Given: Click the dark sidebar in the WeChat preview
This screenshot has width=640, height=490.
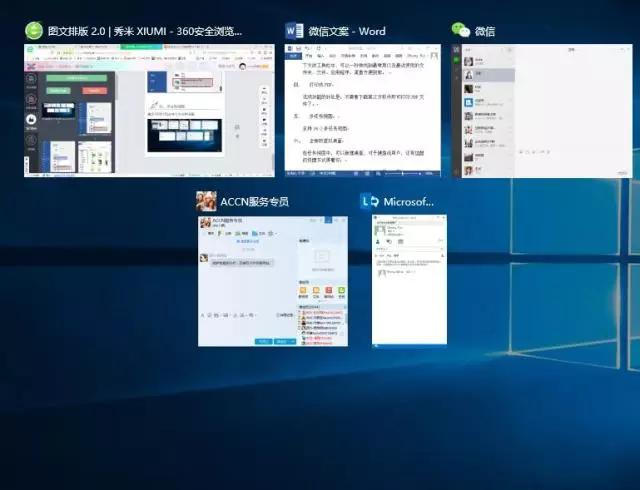Looking at the screenshot, I should point(457,110).
